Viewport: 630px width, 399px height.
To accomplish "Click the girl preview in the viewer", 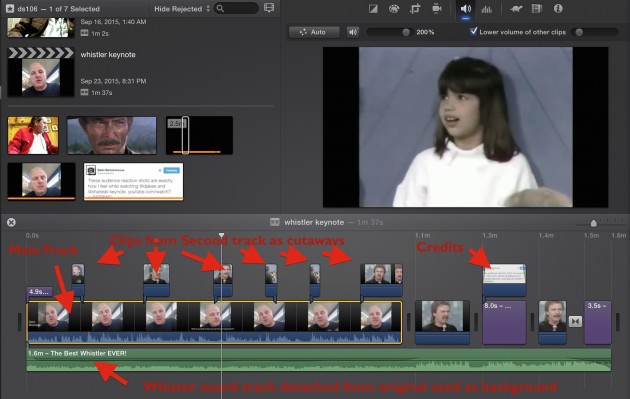I will coord(465,127).
